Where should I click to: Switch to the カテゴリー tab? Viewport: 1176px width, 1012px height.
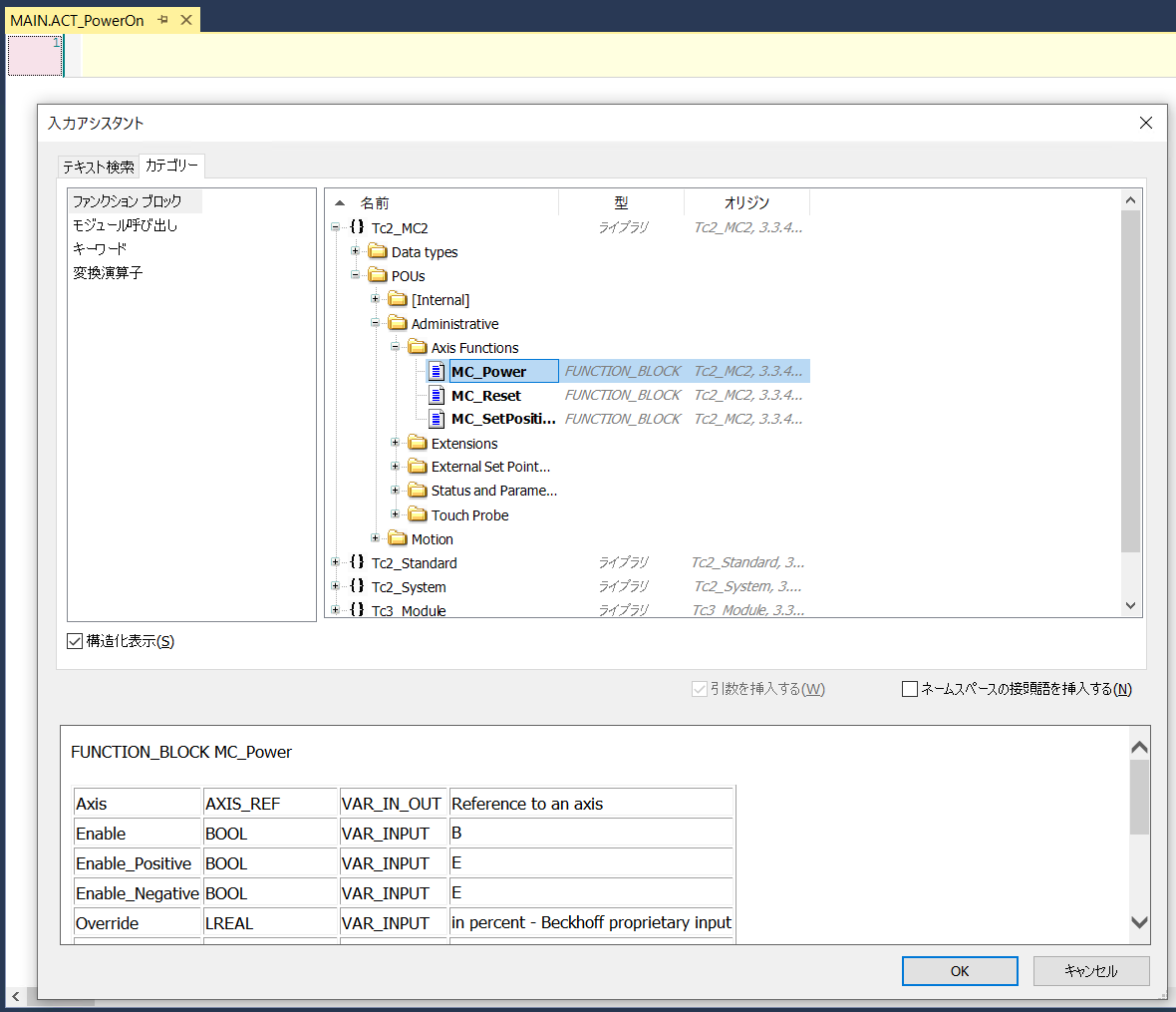click(x=171, y=166)
